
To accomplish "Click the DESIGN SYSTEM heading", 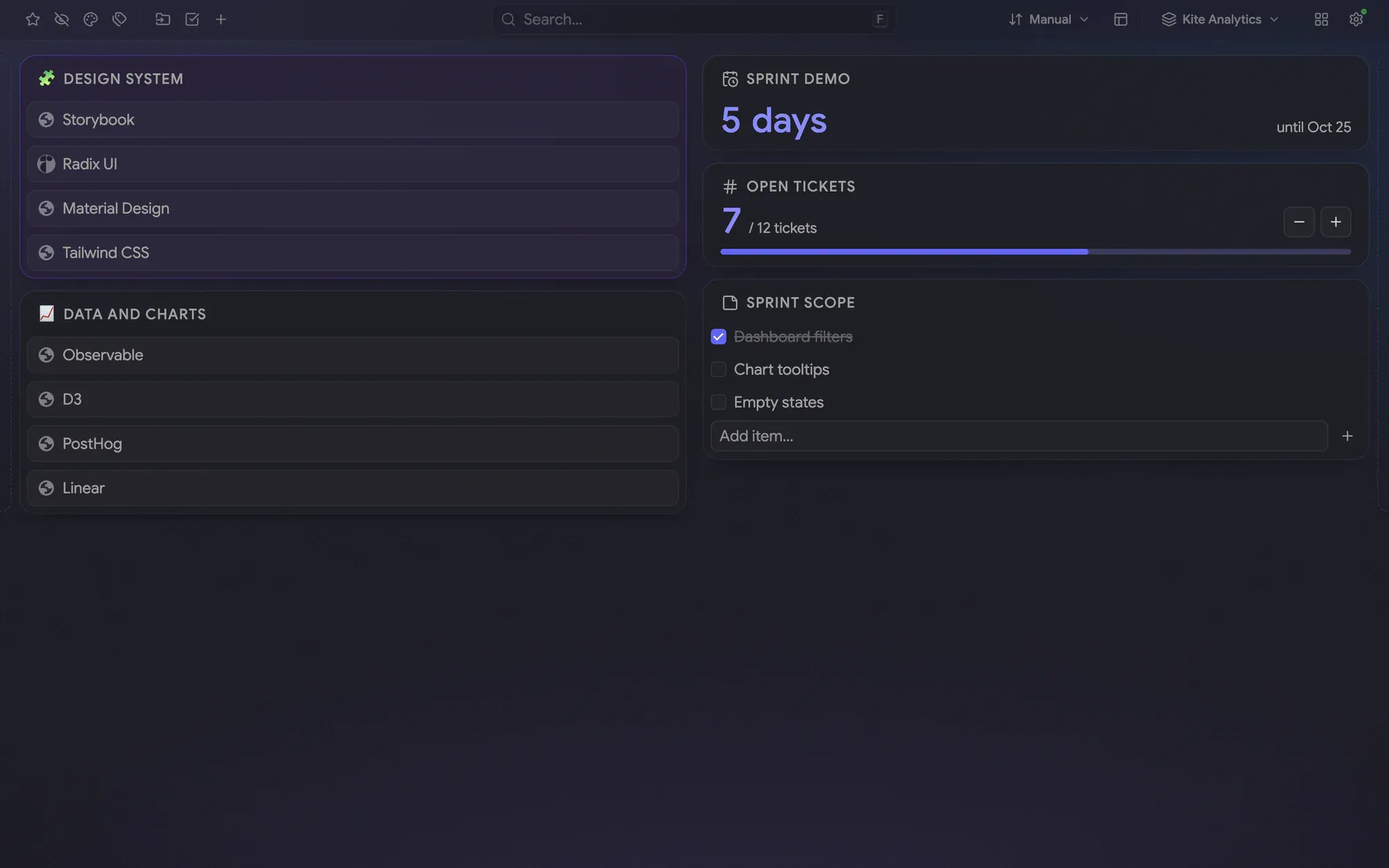I will coord(124,79).
